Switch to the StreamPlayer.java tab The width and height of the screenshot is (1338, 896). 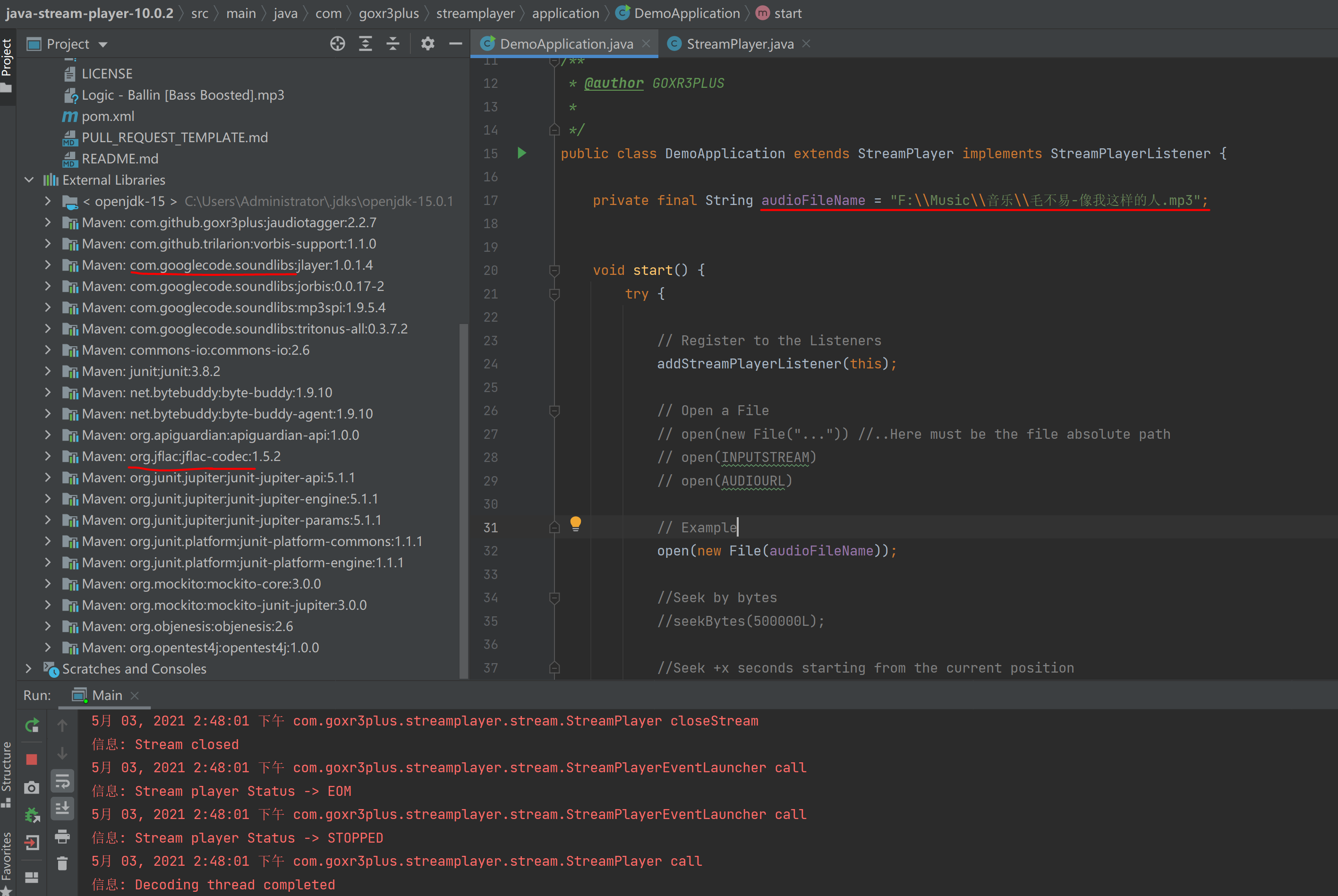pyautogui.click(x=739, y=44)
